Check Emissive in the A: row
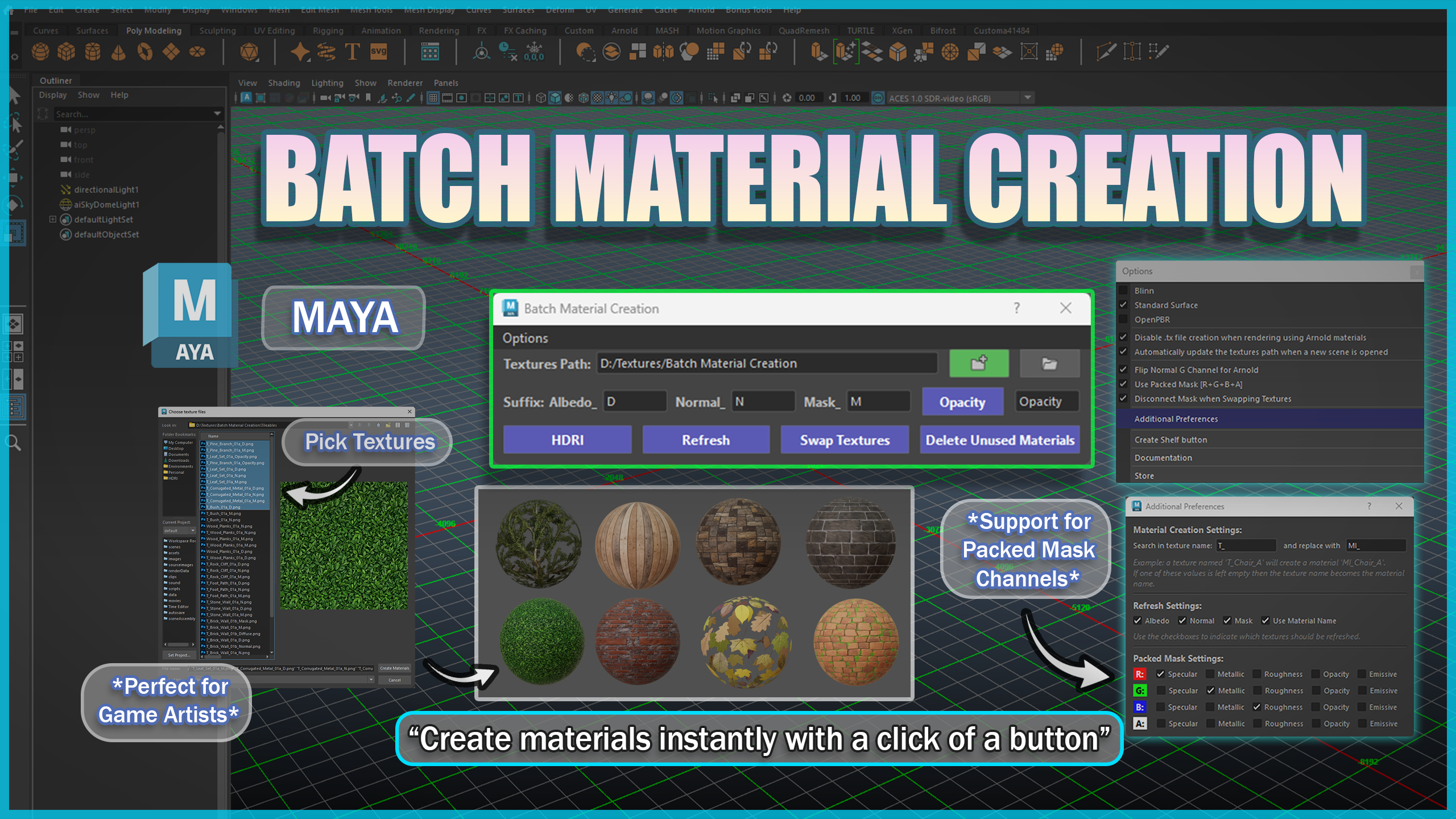1456x819 pixels. pos(1363,723)
